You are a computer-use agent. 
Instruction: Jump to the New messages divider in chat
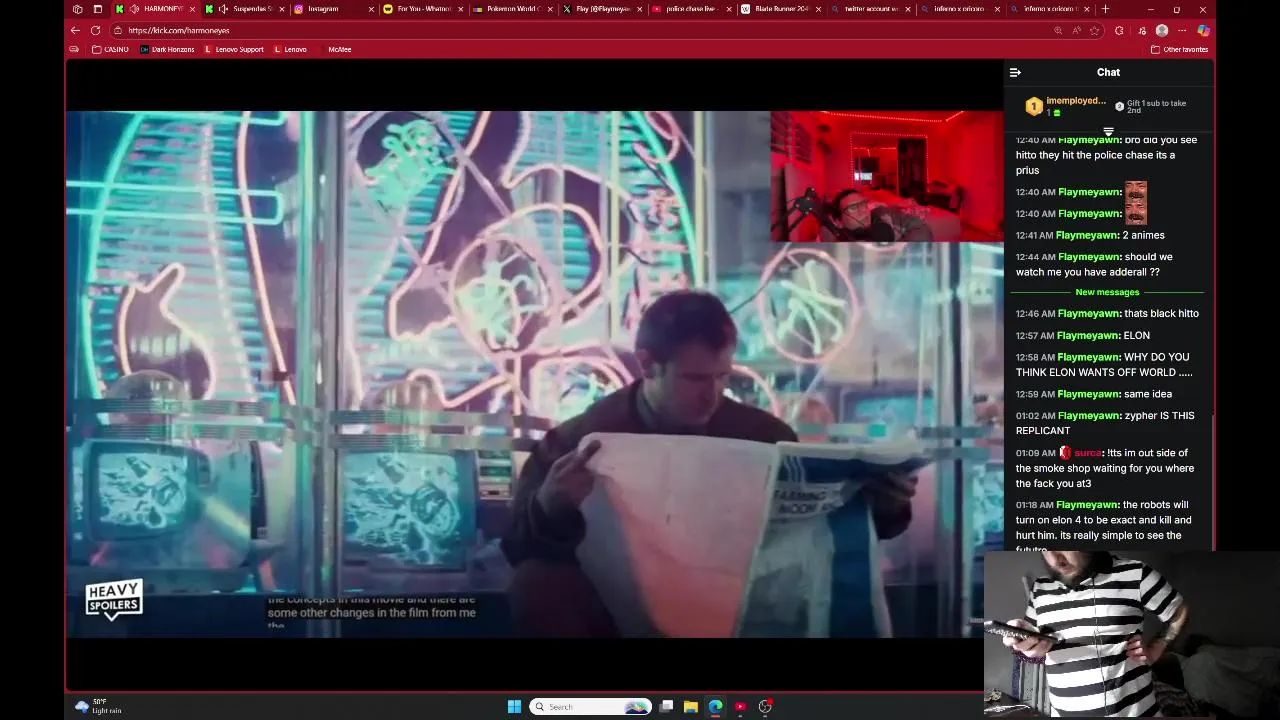1107,292
